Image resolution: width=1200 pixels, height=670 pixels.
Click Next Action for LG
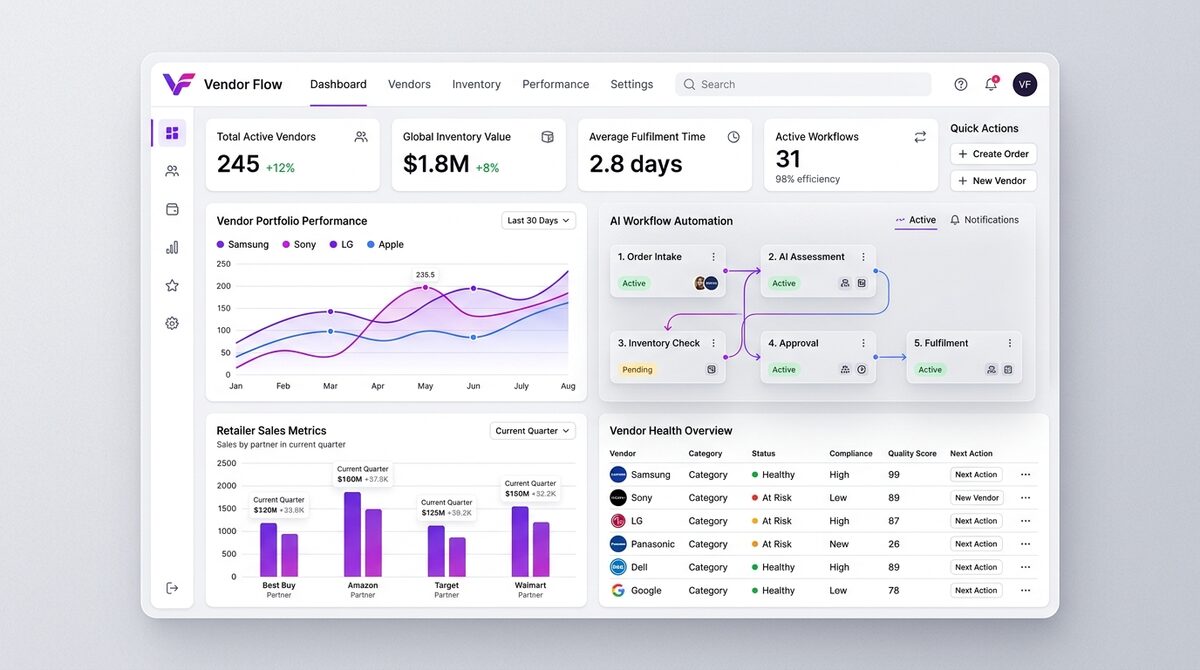[976, 521]
